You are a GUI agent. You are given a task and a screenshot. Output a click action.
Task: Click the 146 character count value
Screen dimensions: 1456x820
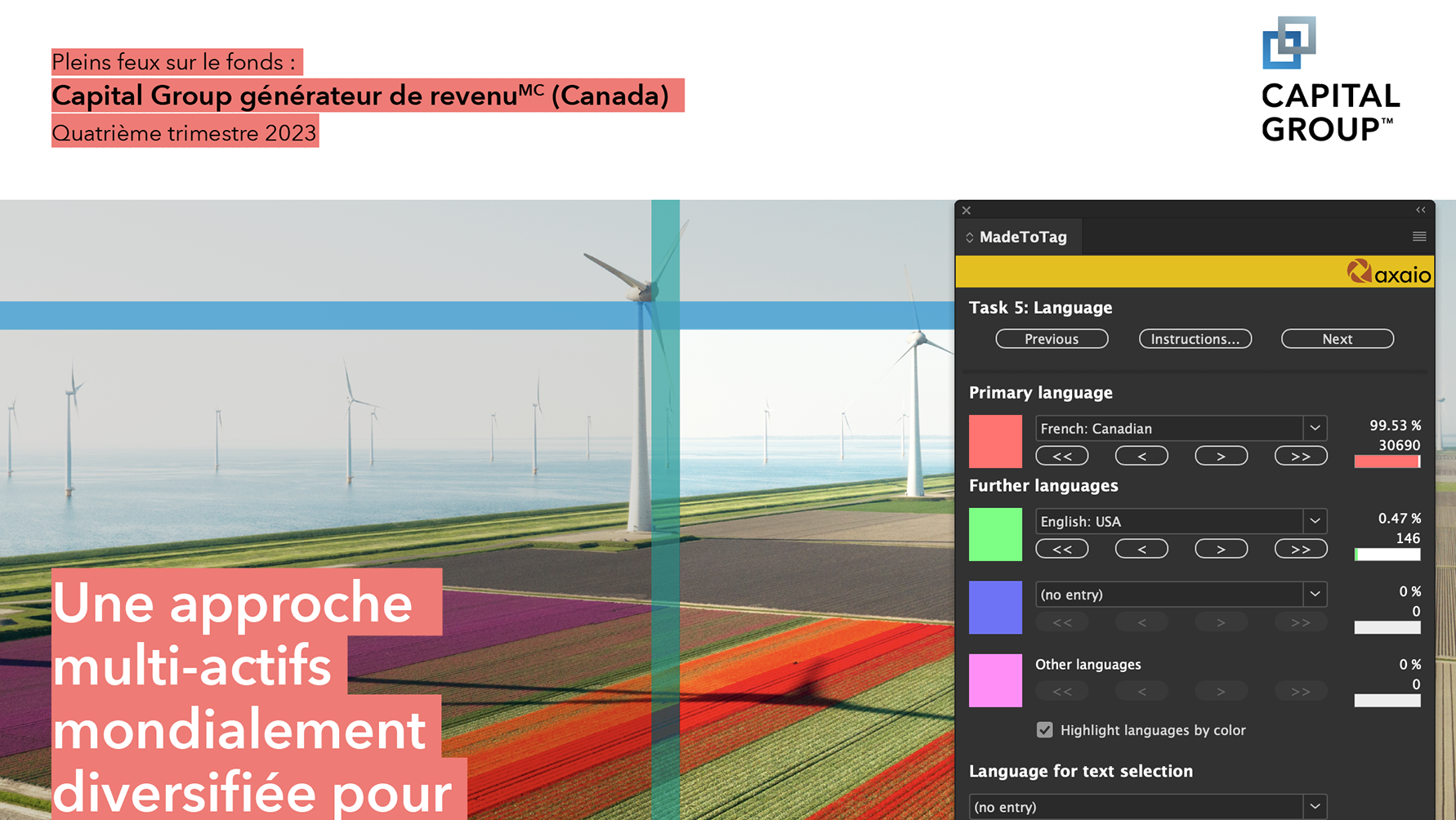click(1408, 538)
